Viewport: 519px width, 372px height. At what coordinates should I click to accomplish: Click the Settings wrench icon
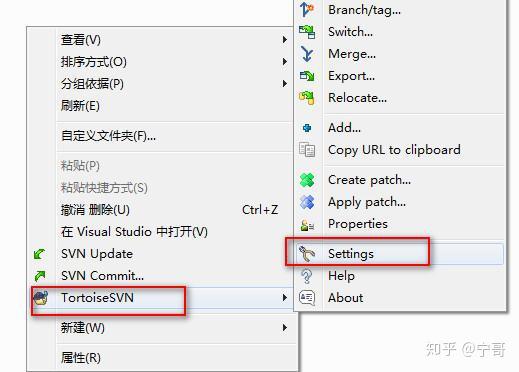(x=307, y=254)
